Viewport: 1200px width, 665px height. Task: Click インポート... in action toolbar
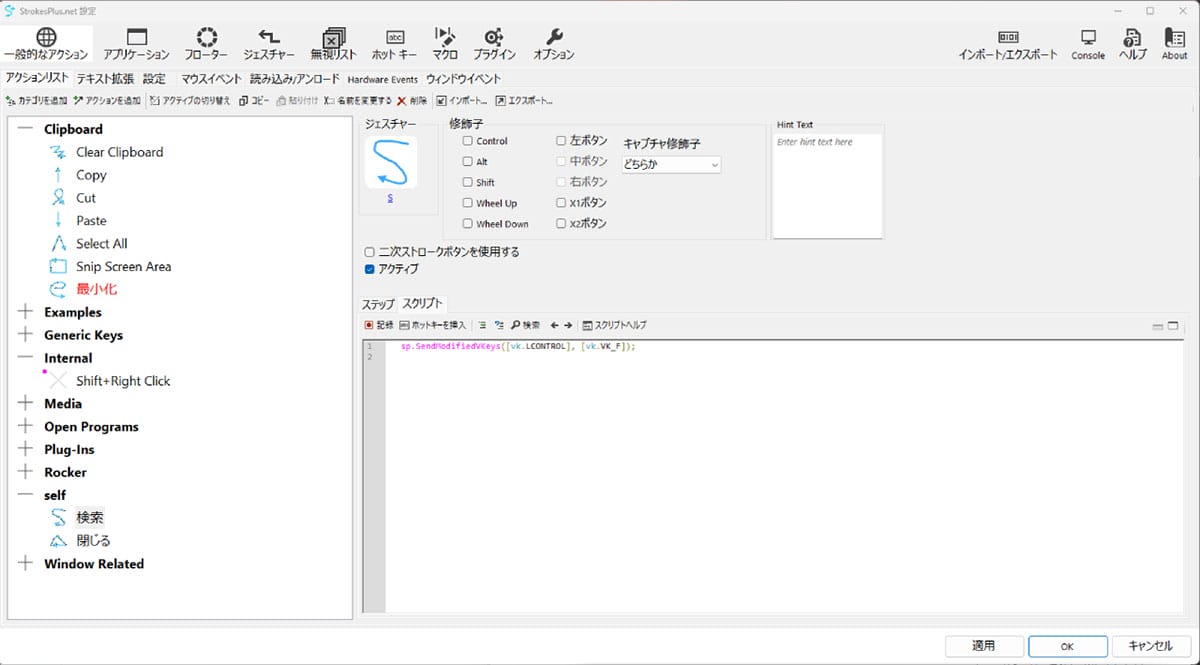click(x=462, y=101)
